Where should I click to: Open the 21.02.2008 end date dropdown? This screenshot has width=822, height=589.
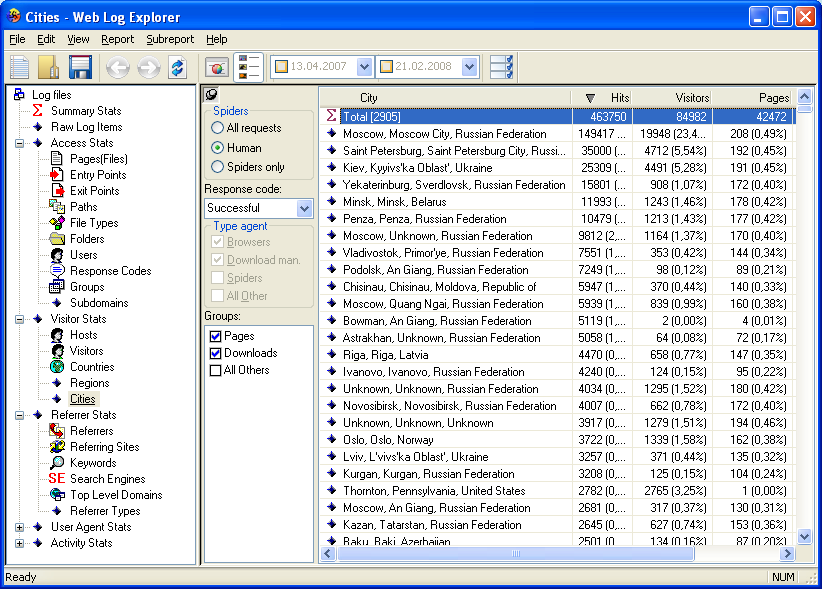point(469,67)
